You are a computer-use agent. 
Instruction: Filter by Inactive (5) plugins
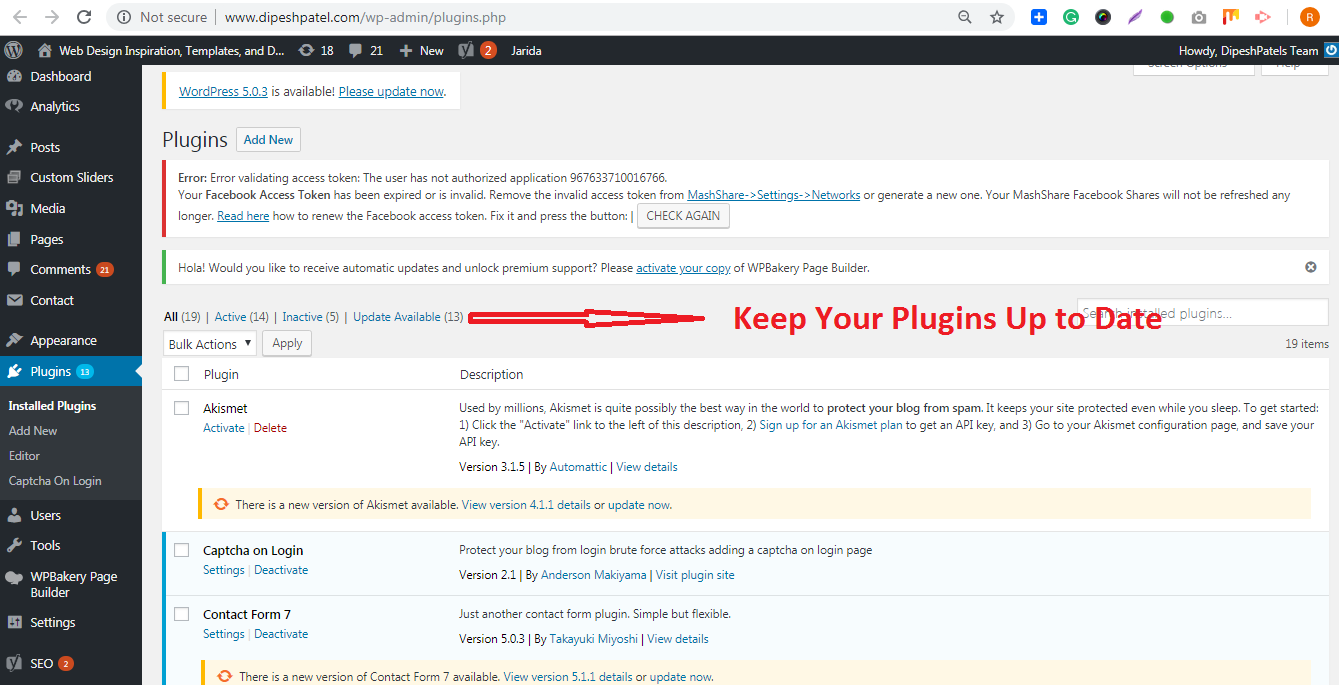(311, 317)
